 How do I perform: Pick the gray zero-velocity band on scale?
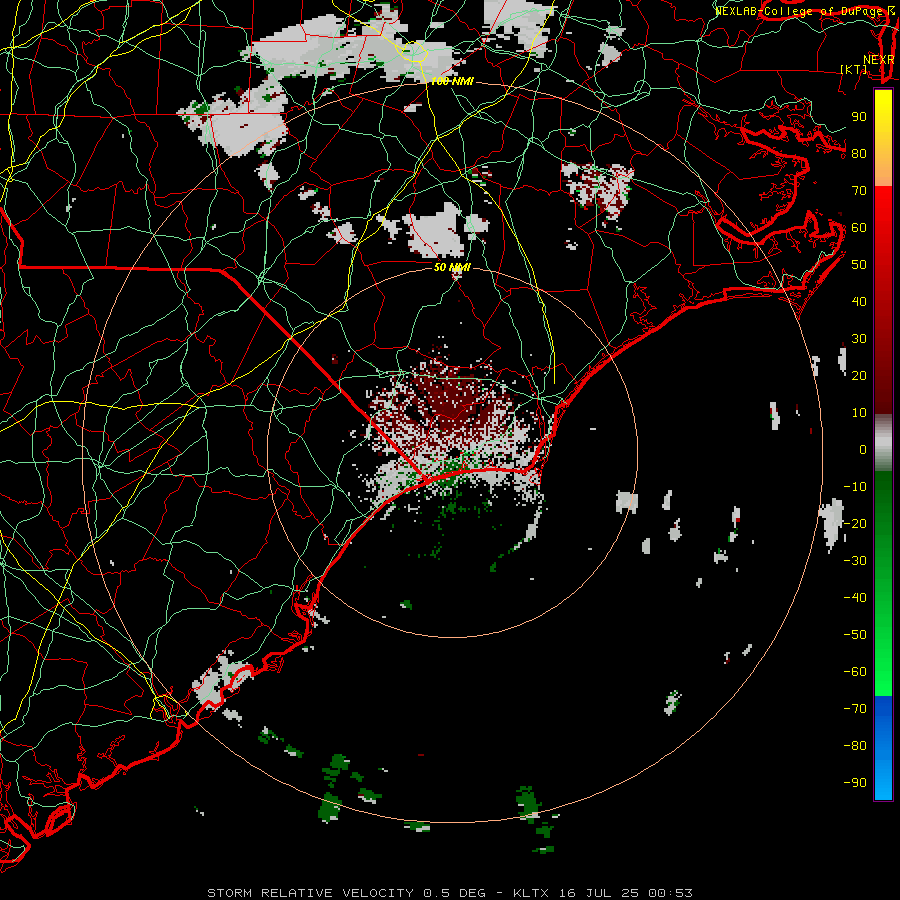(x=883, y=443)
